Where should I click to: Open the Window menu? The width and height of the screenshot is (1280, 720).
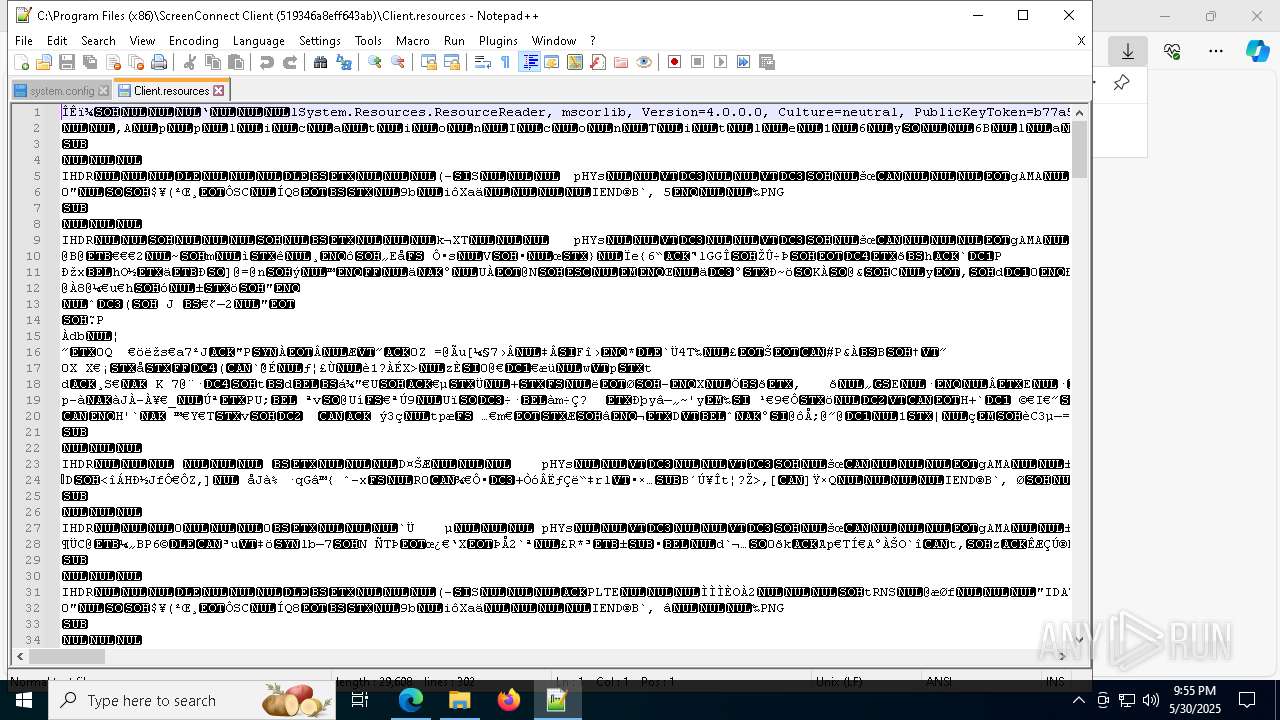click(553, 41)
